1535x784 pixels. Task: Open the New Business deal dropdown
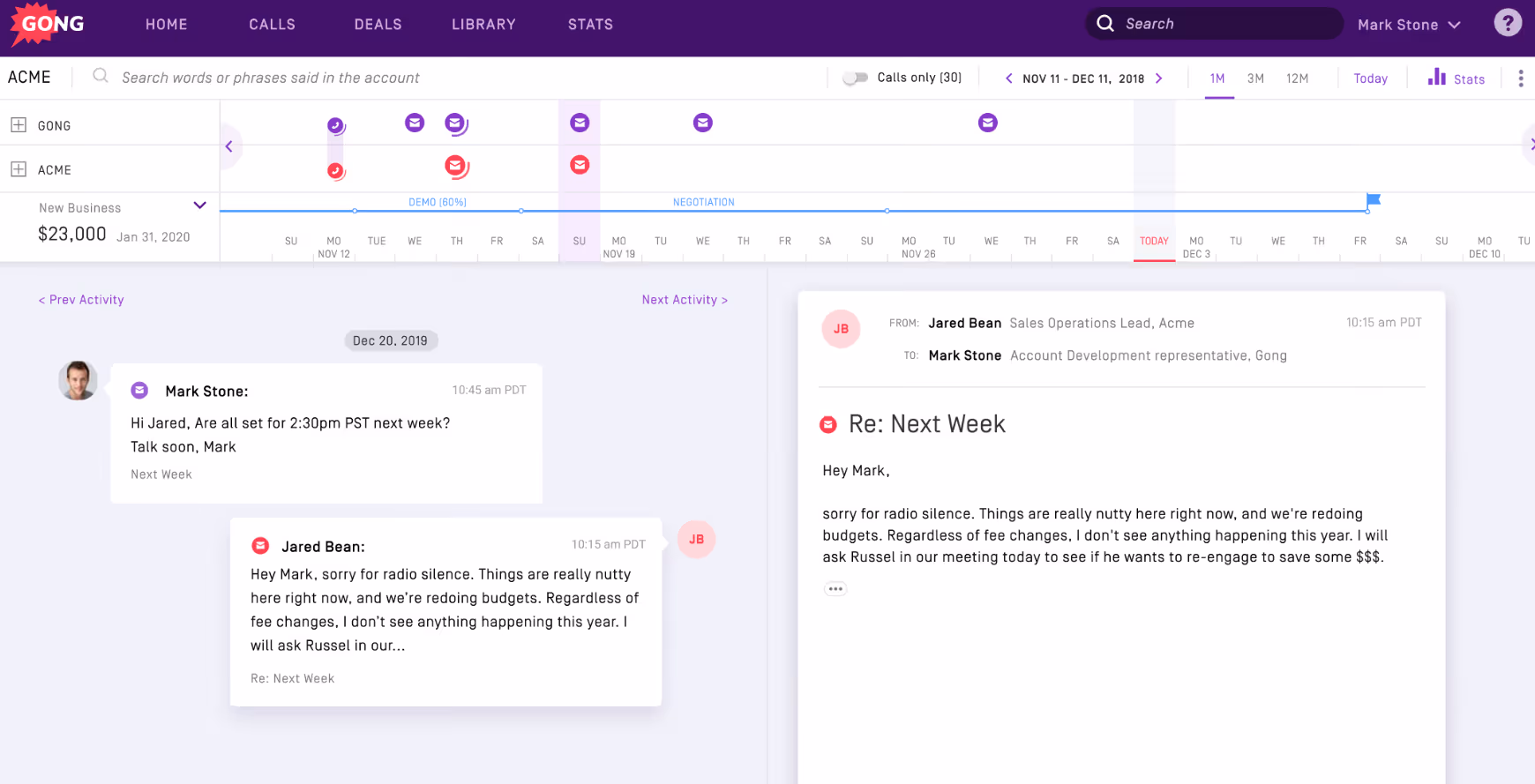click(199, 205)
